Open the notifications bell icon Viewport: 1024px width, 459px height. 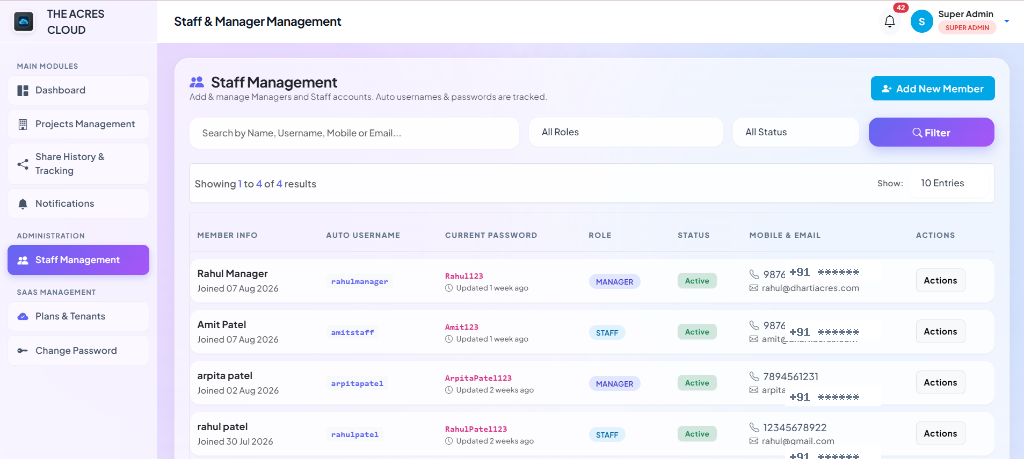889,22
